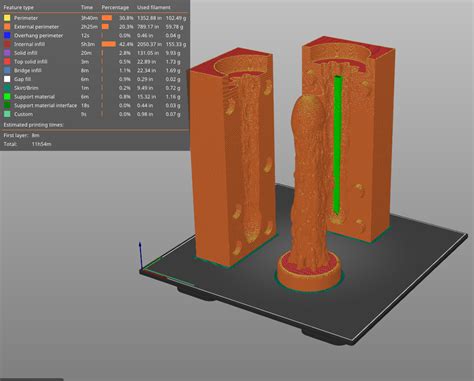Toggle the External perimeter label in legend

pos(36,27)
